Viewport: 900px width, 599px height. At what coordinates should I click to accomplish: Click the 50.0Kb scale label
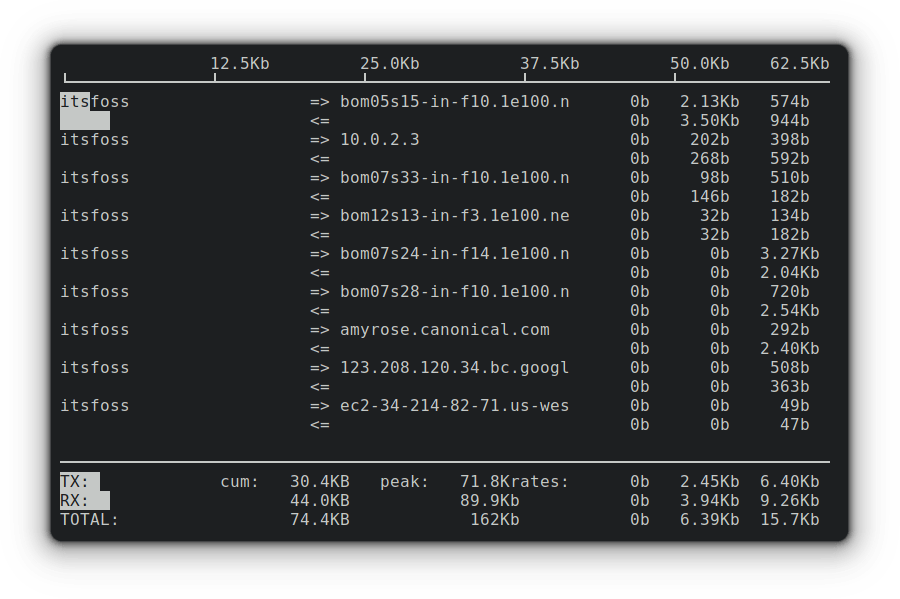699,64
